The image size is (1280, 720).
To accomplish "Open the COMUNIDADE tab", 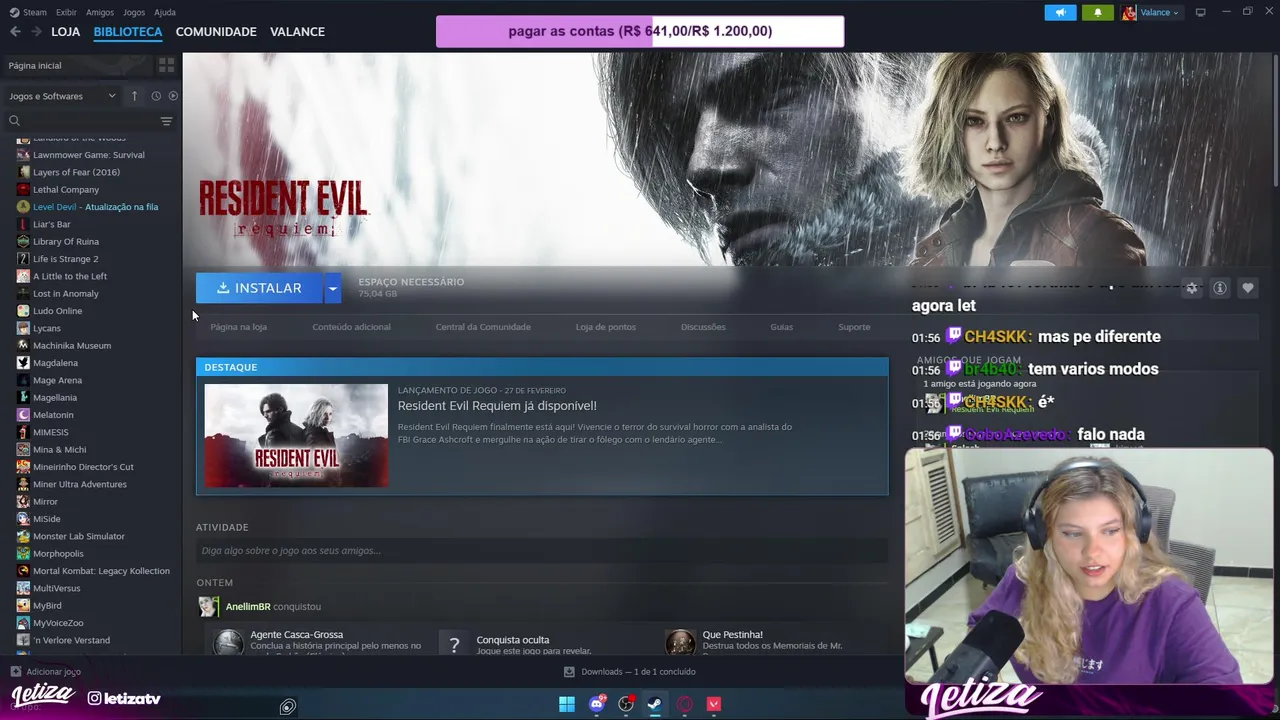I will point(216,31).
